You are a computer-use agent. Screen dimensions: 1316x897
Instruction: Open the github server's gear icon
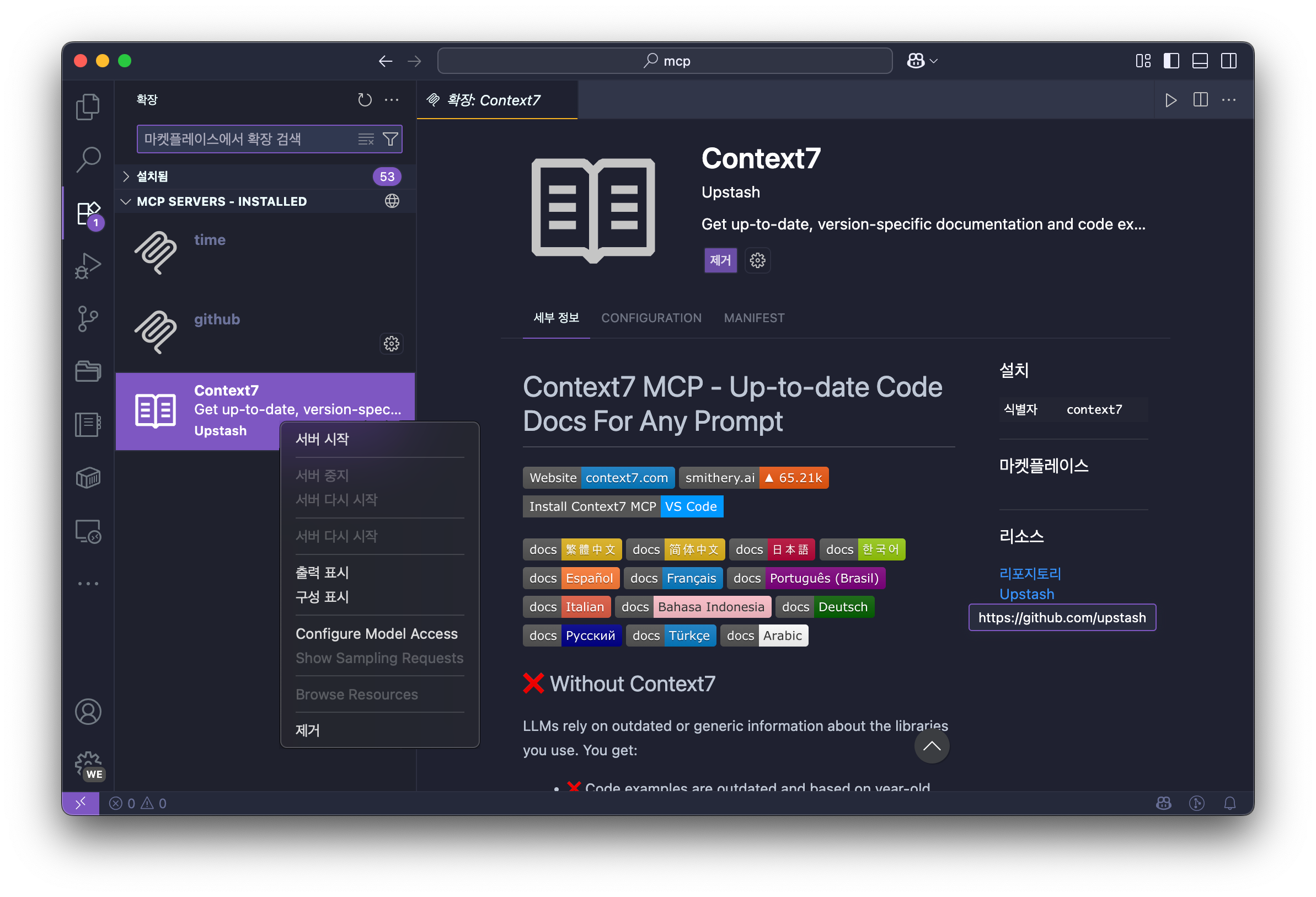(x=391, y=343)
